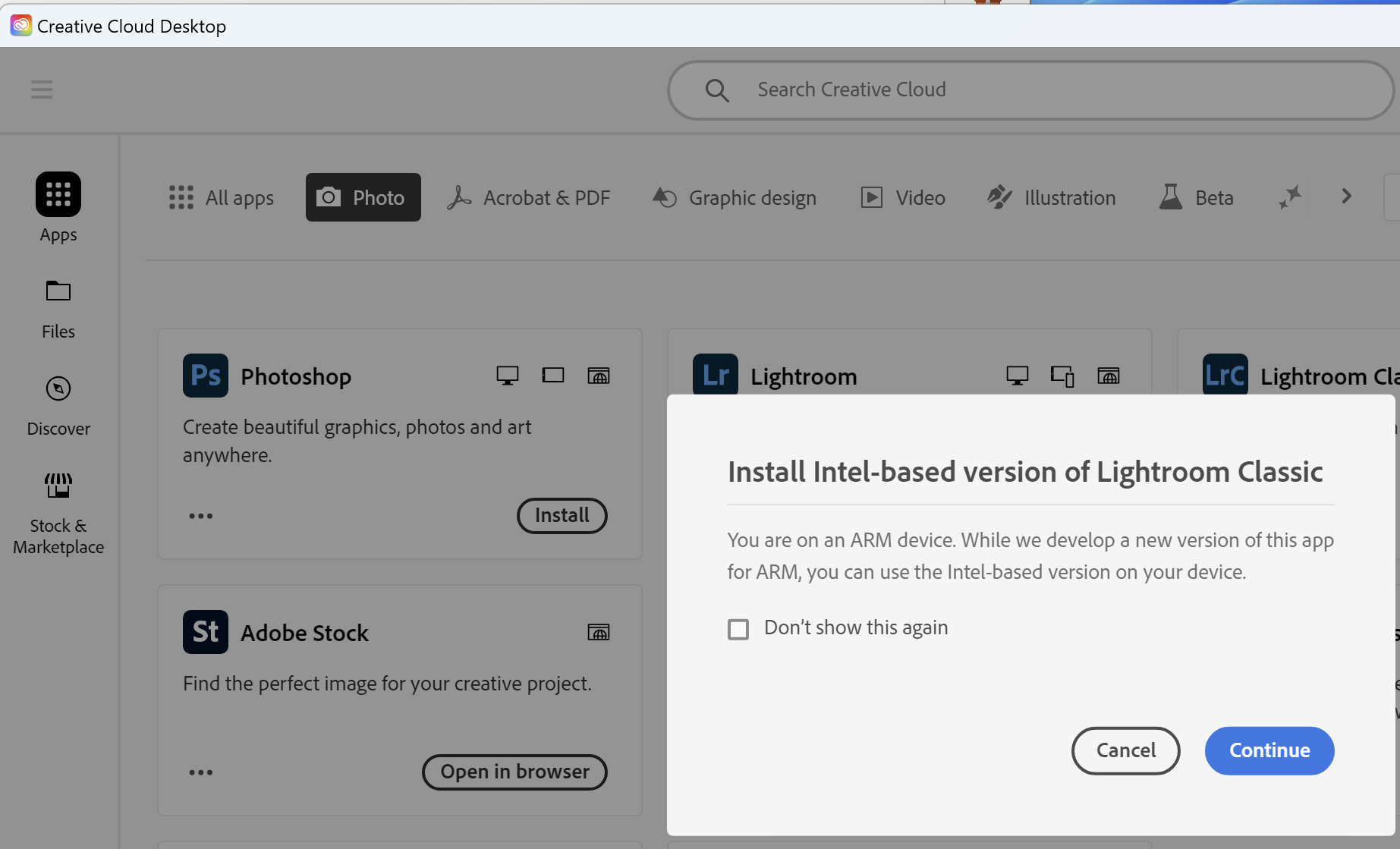Switch to the Graphic design category
Image resolution: width=1400 pixels, height=849 pixels.
coord(733,197)
